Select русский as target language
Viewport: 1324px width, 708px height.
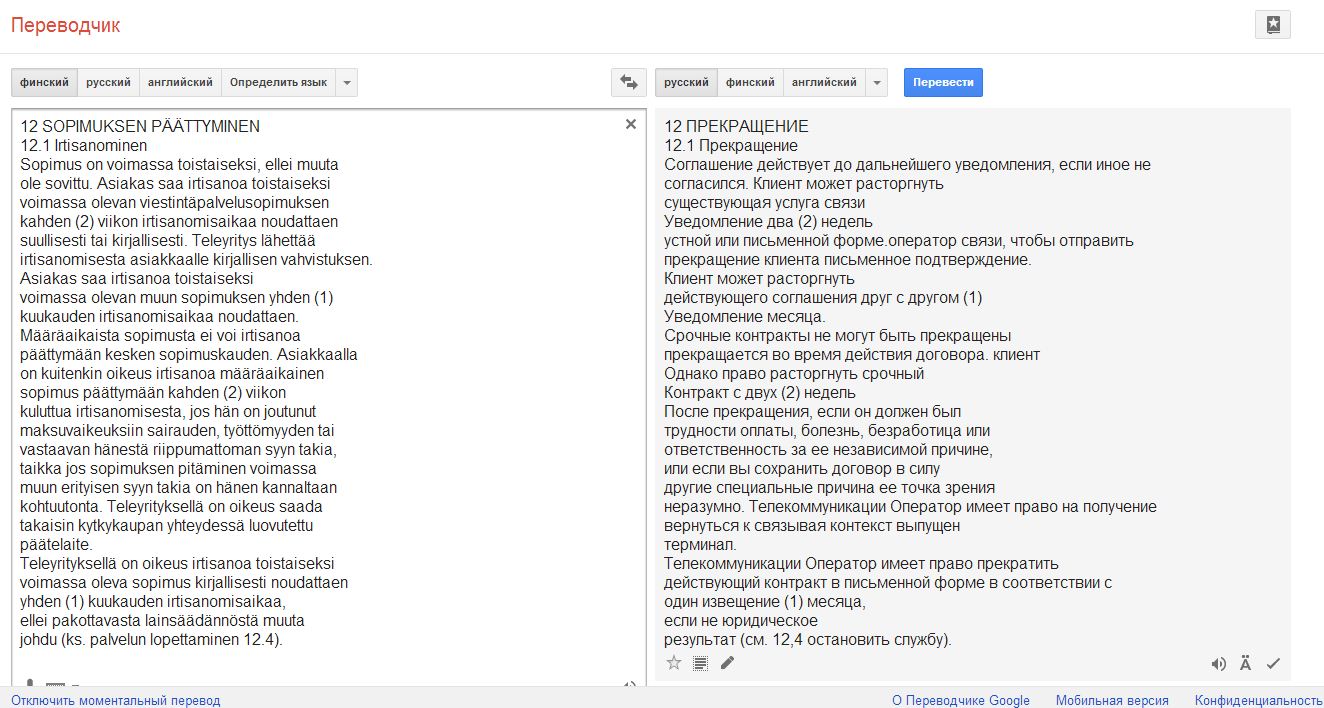click(686, 82)
